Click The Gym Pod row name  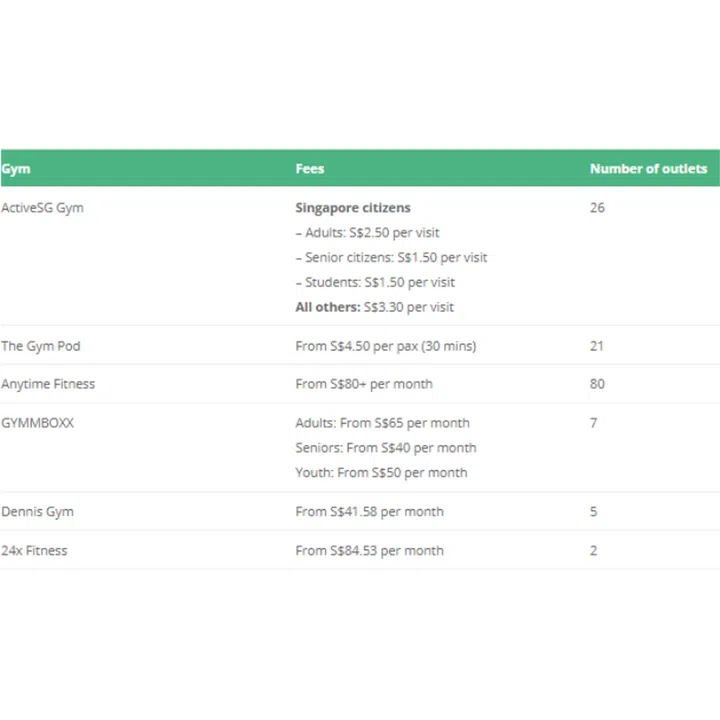coord(41,346)
